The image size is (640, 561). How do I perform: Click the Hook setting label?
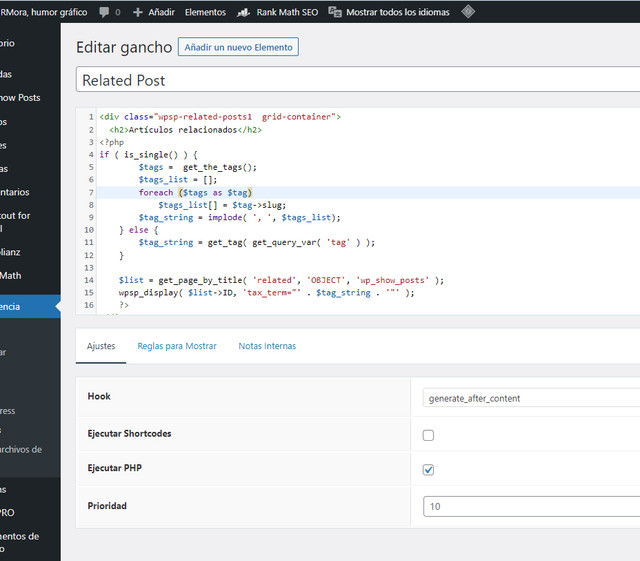coord(99,396)
